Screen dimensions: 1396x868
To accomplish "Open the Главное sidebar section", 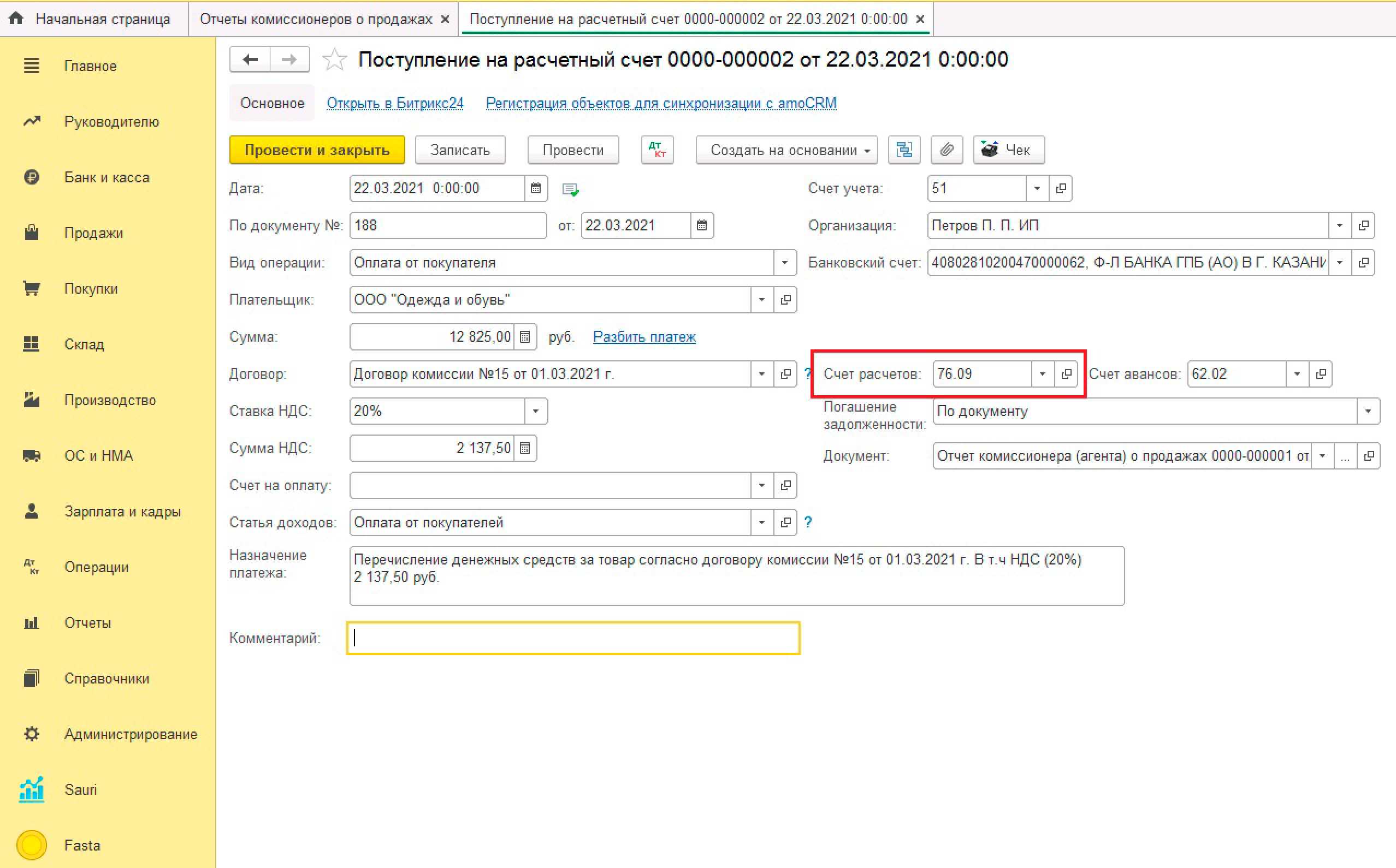I will (90, 66).
